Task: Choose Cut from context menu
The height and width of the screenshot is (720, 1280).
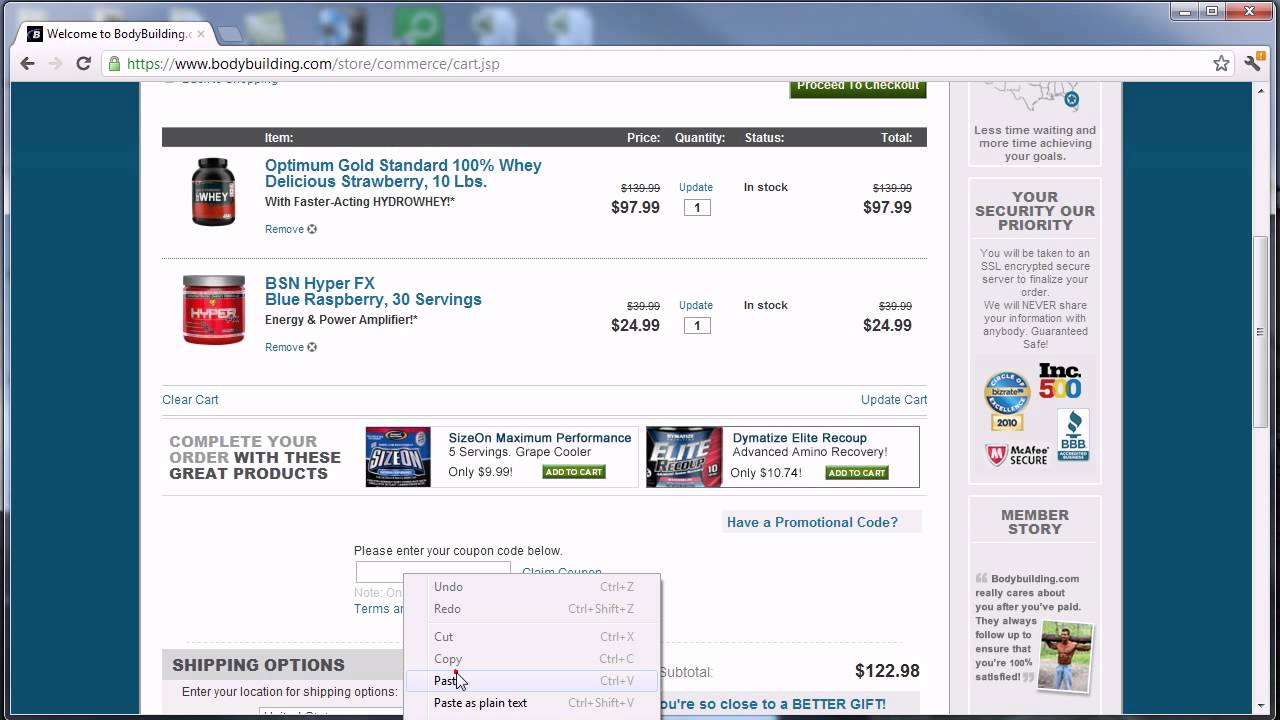Action: (533, 637)
